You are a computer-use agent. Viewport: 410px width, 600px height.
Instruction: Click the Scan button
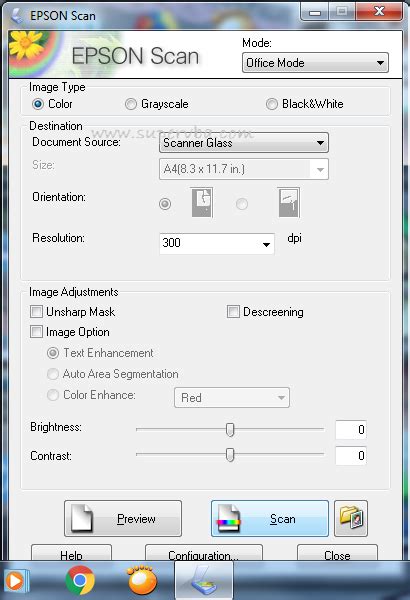[270, 518]
